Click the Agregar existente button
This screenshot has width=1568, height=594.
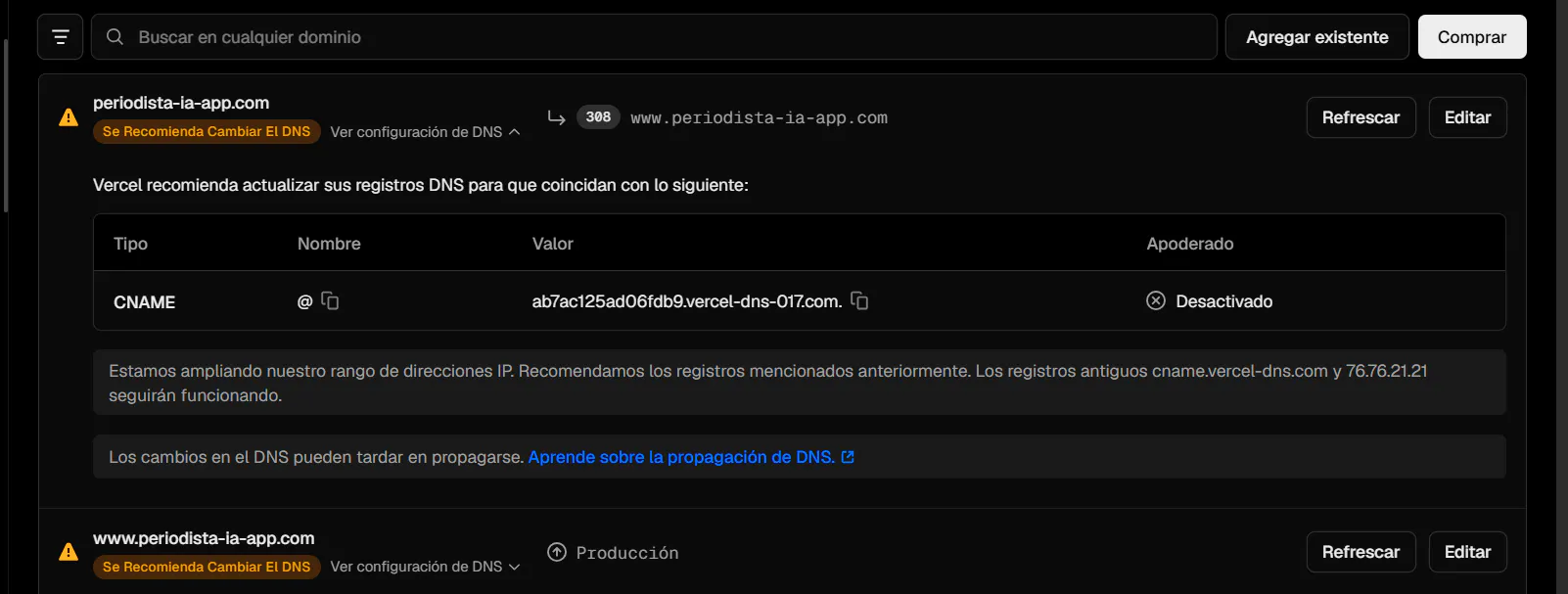pyautogui.click(x=1316, y=37)
